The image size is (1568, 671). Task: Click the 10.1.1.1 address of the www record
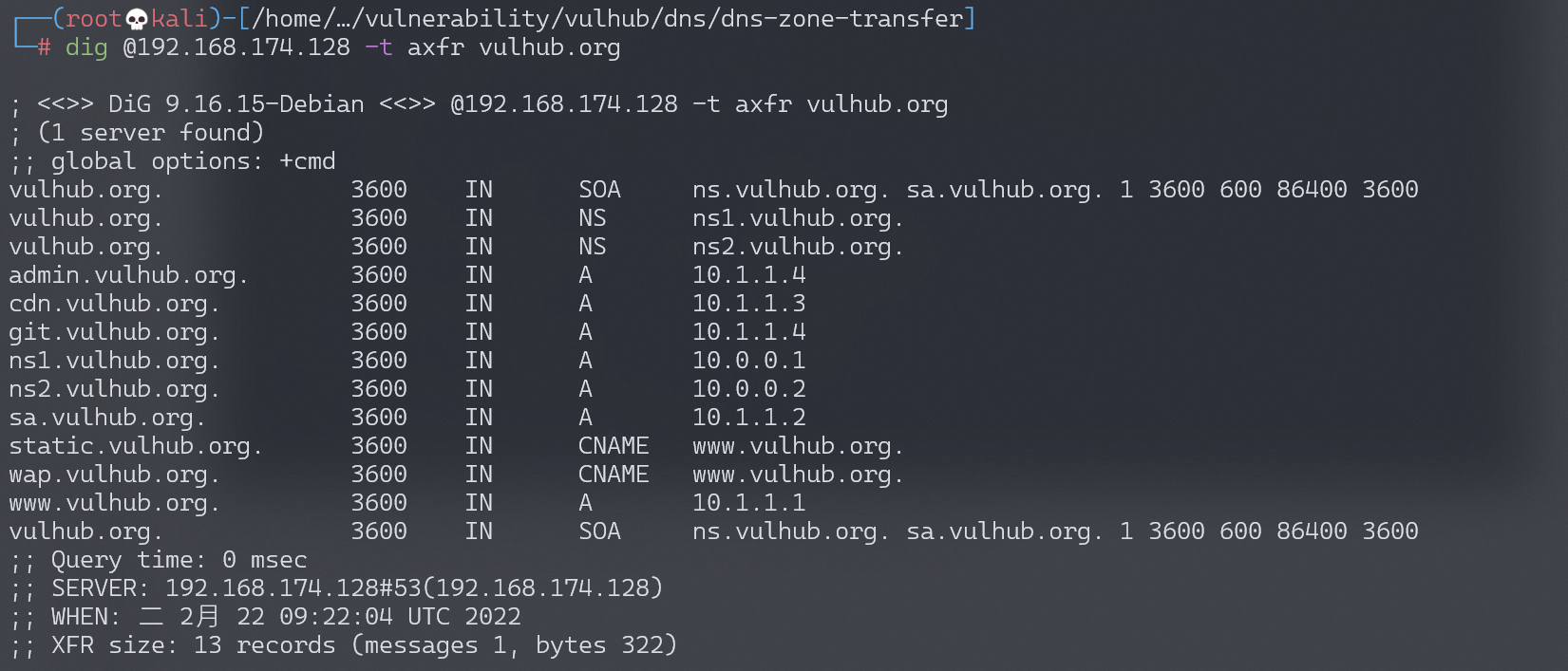[x=748, y=503]
